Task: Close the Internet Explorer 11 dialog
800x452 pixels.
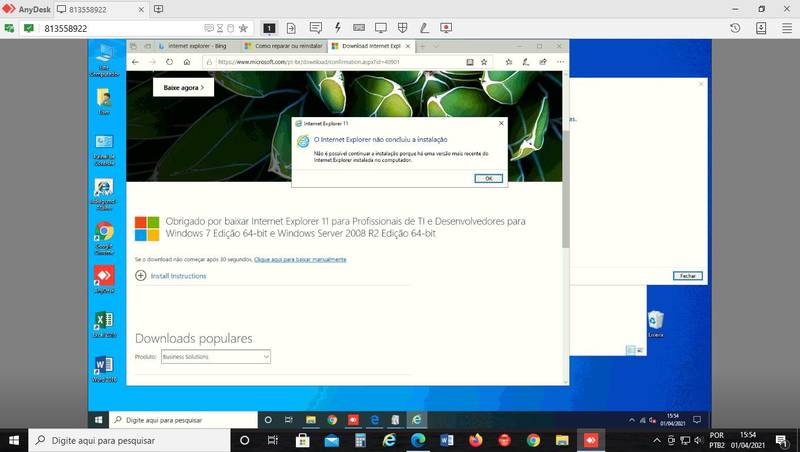Action: 501,123
